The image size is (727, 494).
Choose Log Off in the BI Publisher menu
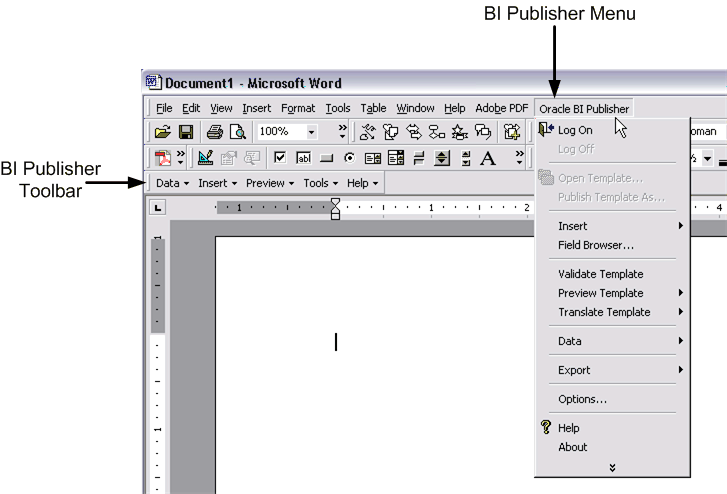[x=612, y=149]
